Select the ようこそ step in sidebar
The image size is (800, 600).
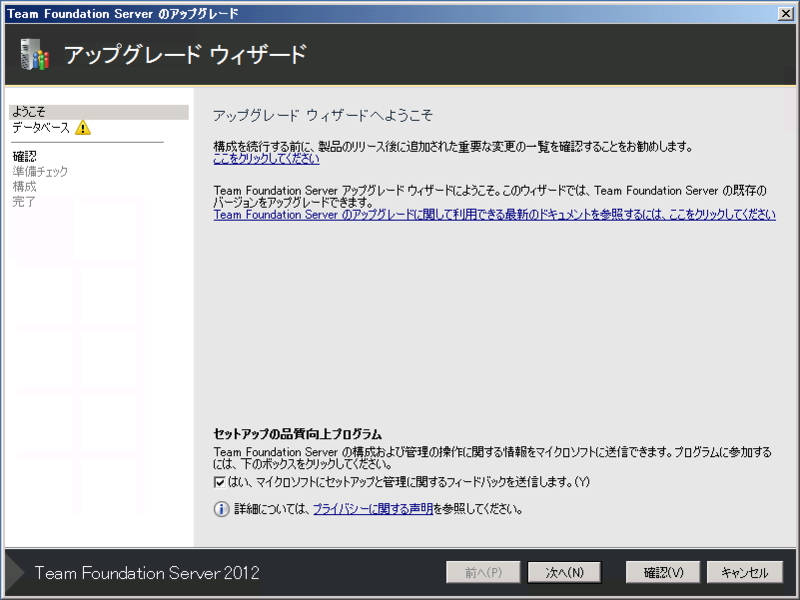point(99,112)
